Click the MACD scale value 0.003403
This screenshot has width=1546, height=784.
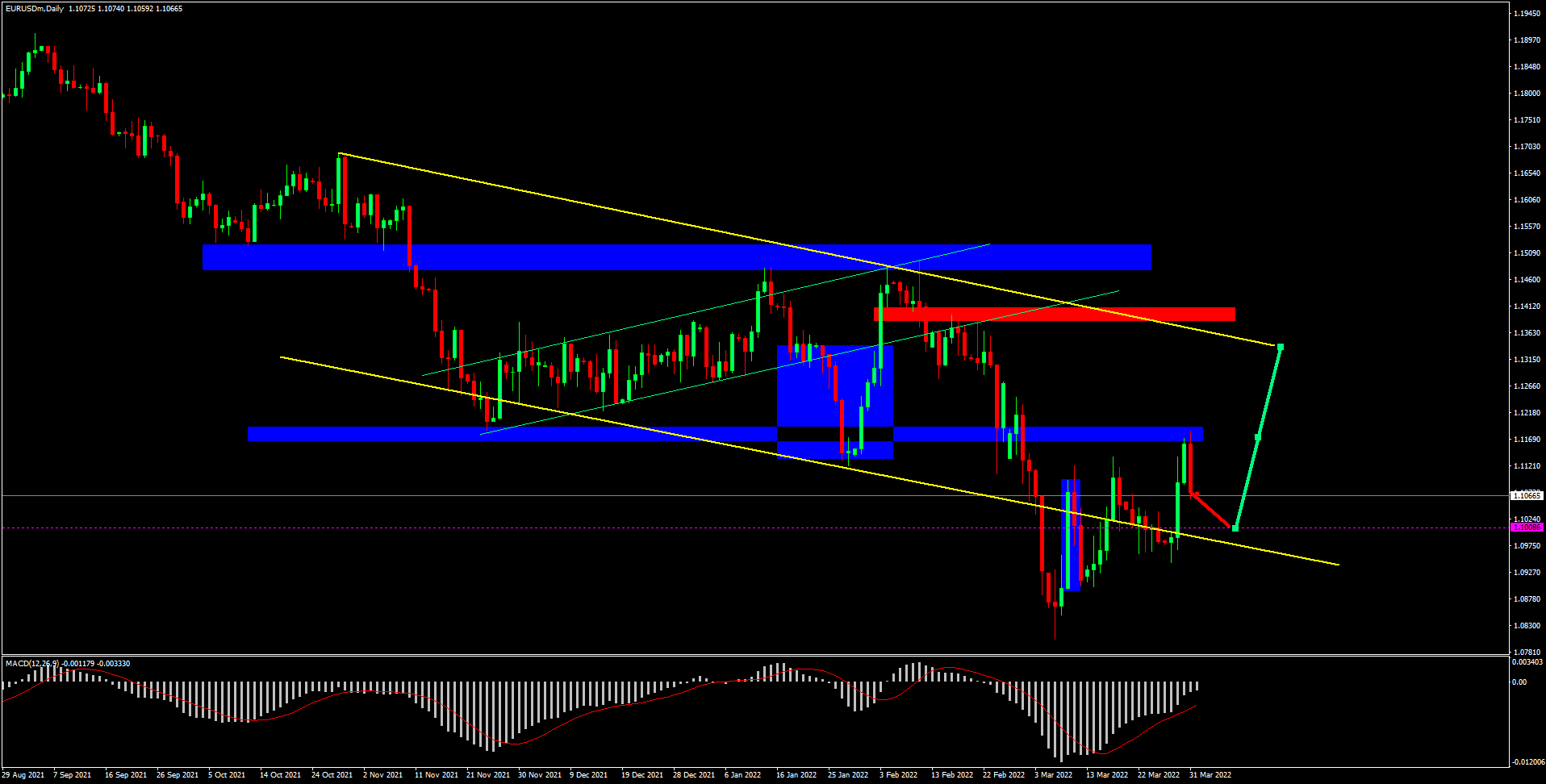(1527, 662)
